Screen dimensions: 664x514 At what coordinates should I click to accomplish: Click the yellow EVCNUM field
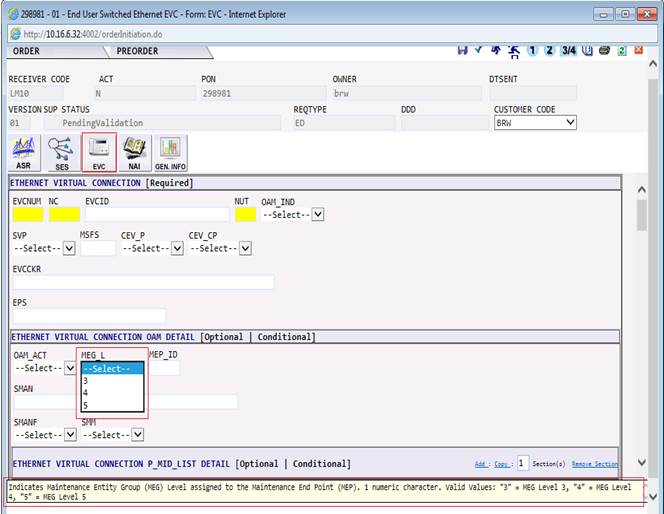point(28,214)
